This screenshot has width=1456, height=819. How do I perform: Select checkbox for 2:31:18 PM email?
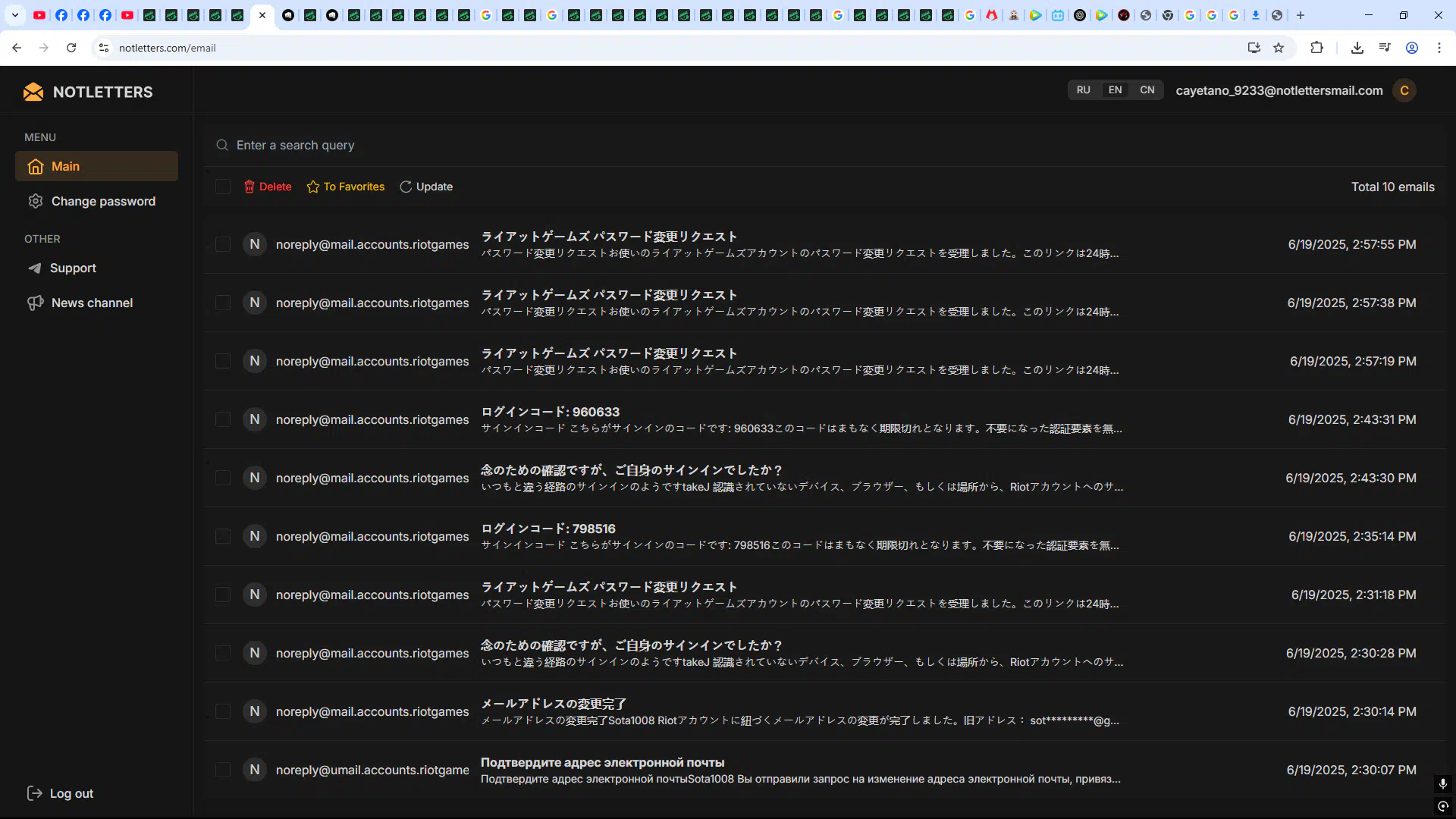(x=222, y=595)
